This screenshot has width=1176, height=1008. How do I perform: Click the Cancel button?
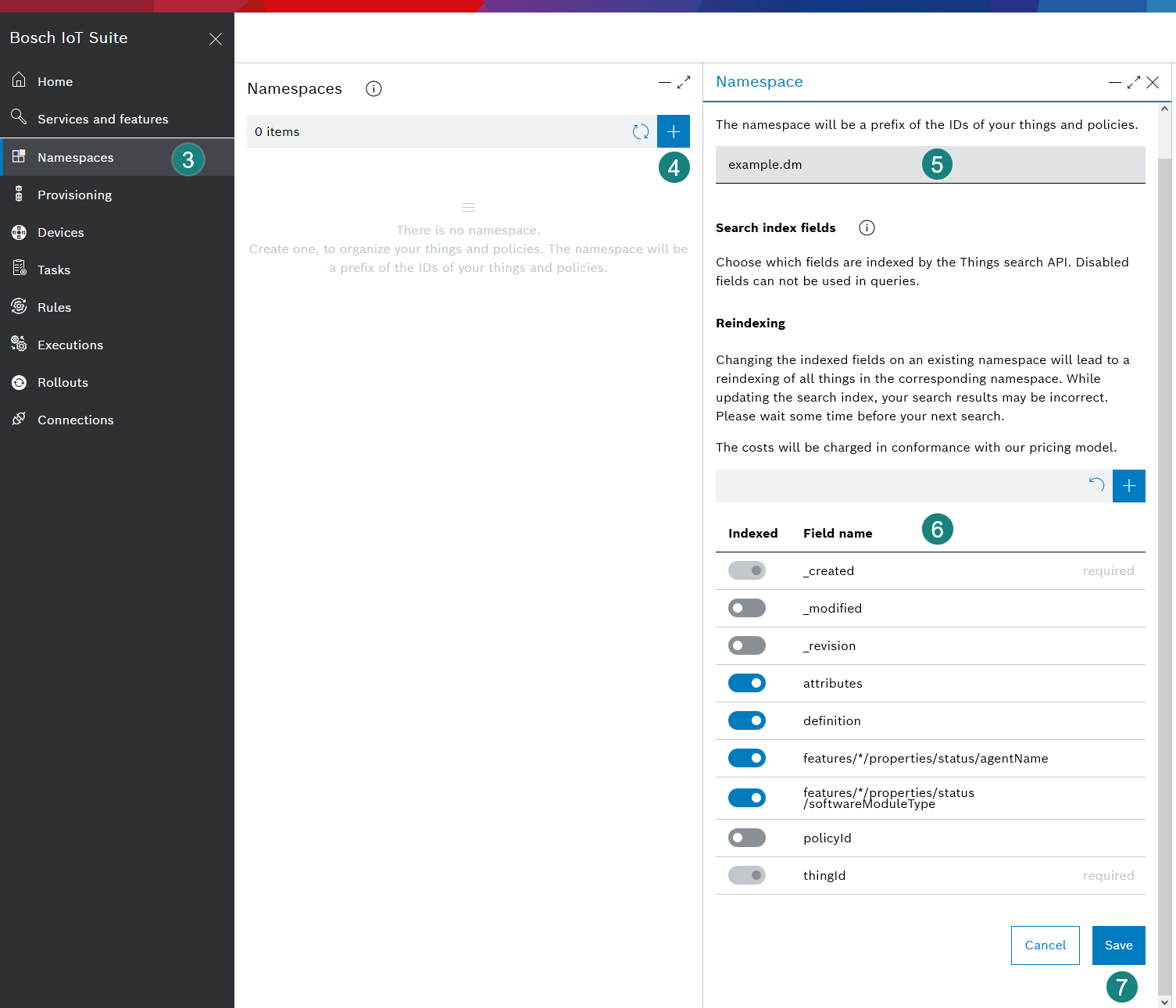click(x=1046, y=945)
